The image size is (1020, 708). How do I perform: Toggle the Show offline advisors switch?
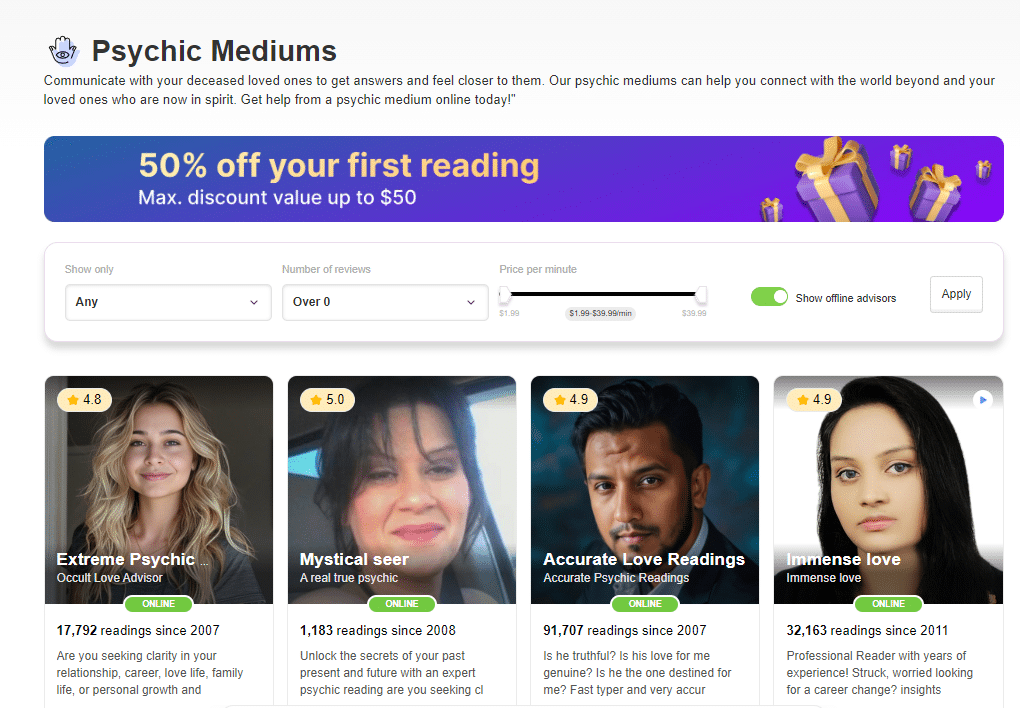769,297
